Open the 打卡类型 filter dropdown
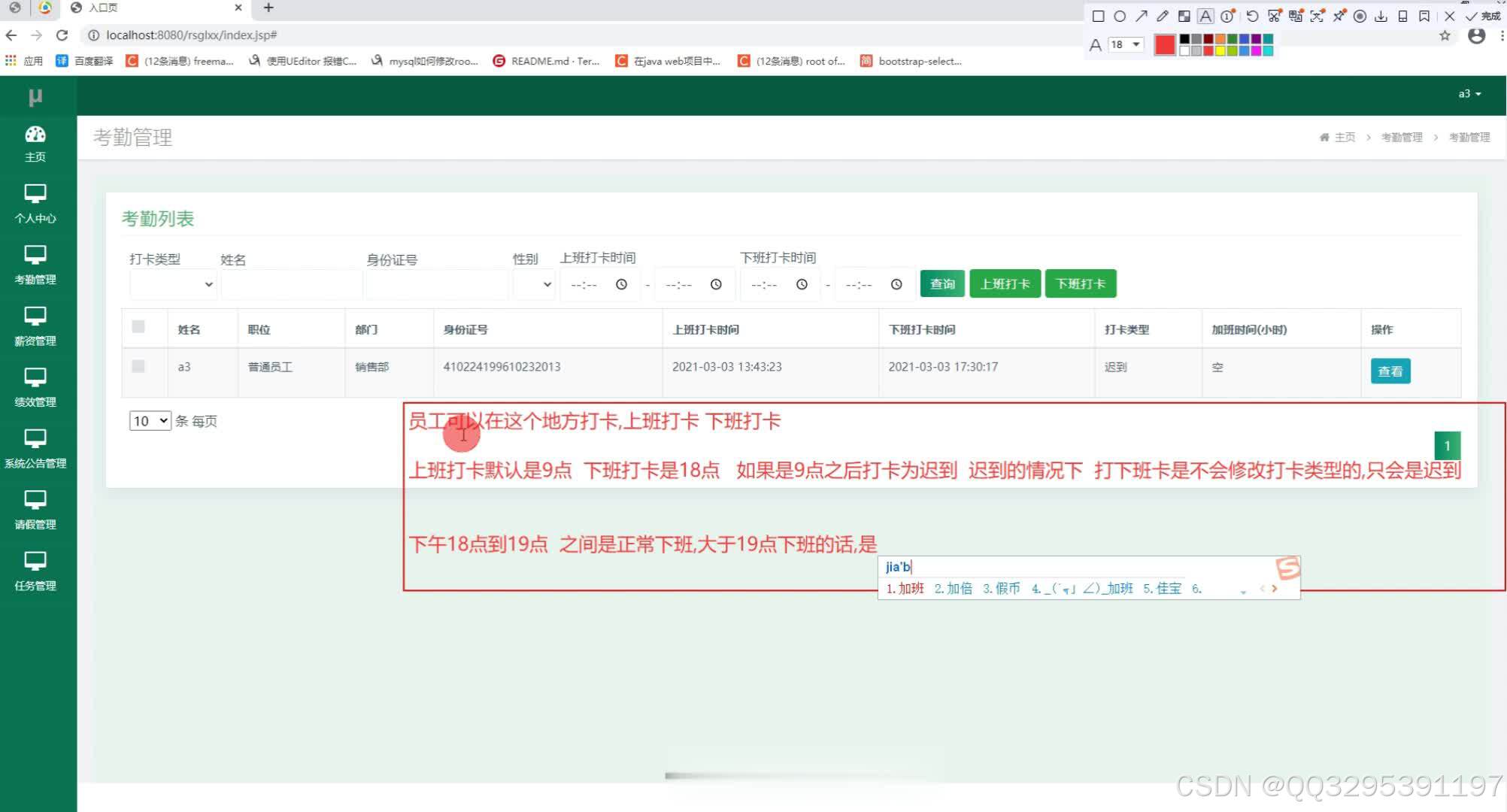The image size is (1507, 812). coord(172,284)
